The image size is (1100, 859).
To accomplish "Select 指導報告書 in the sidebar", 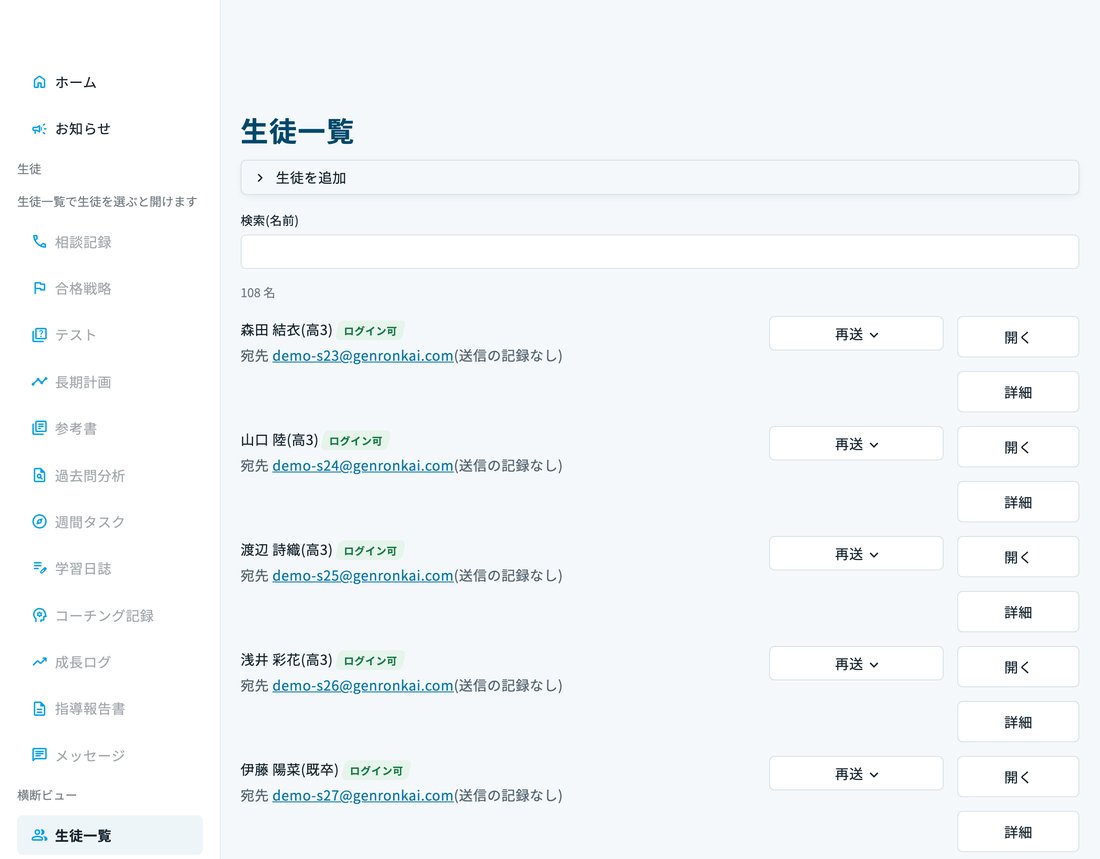I will 110,708.
